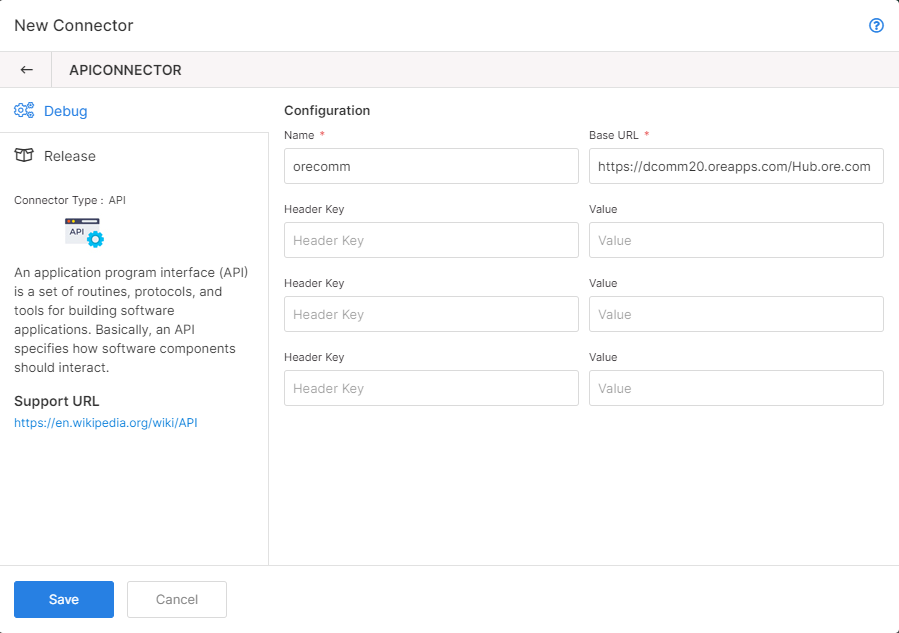This screenshot has width=899, height=633.
Task: Click the third header Value field
Action: (736, 388)
